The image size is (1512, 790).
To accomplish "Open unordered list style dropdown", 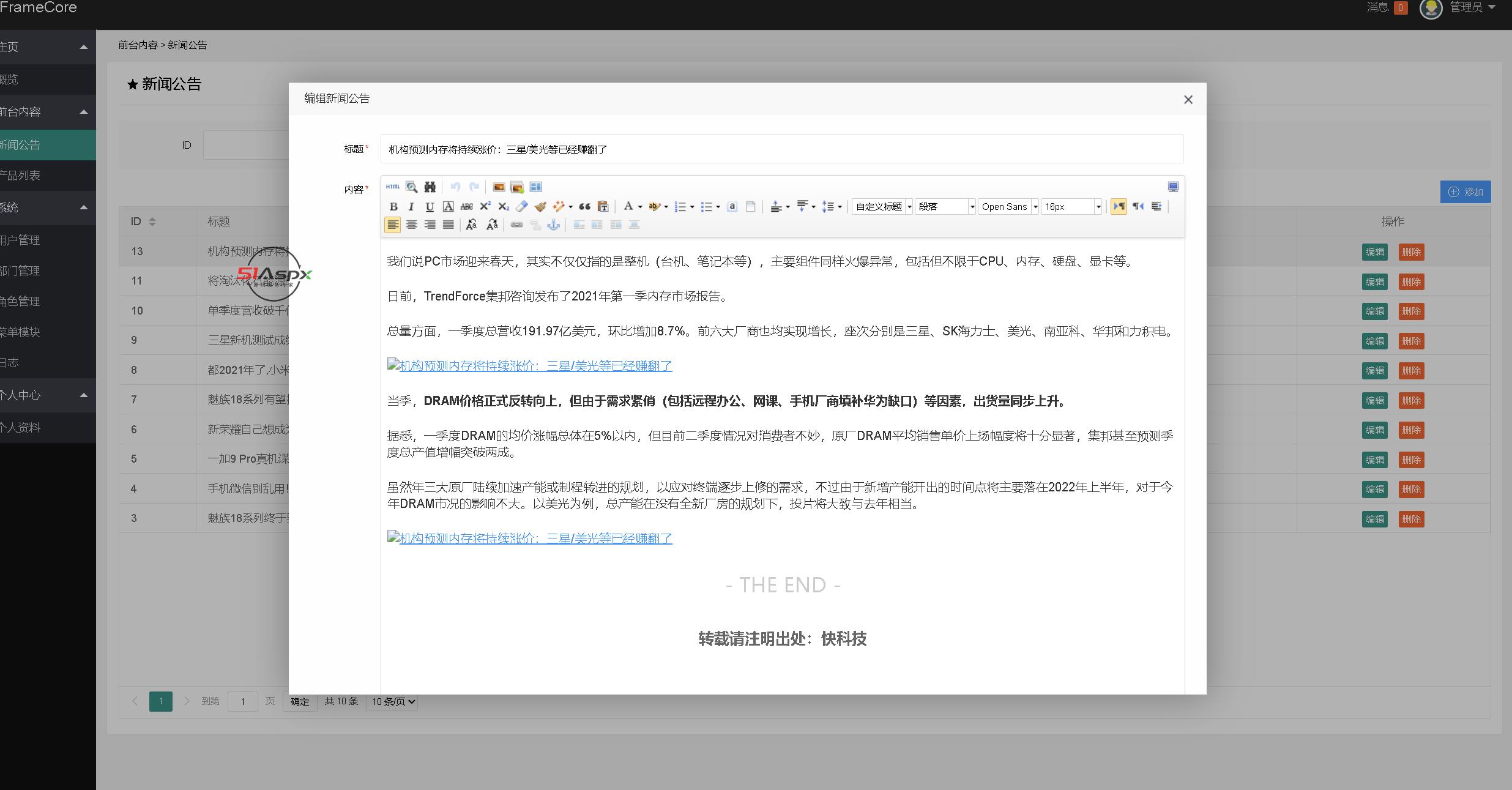I will pos(718,207).
